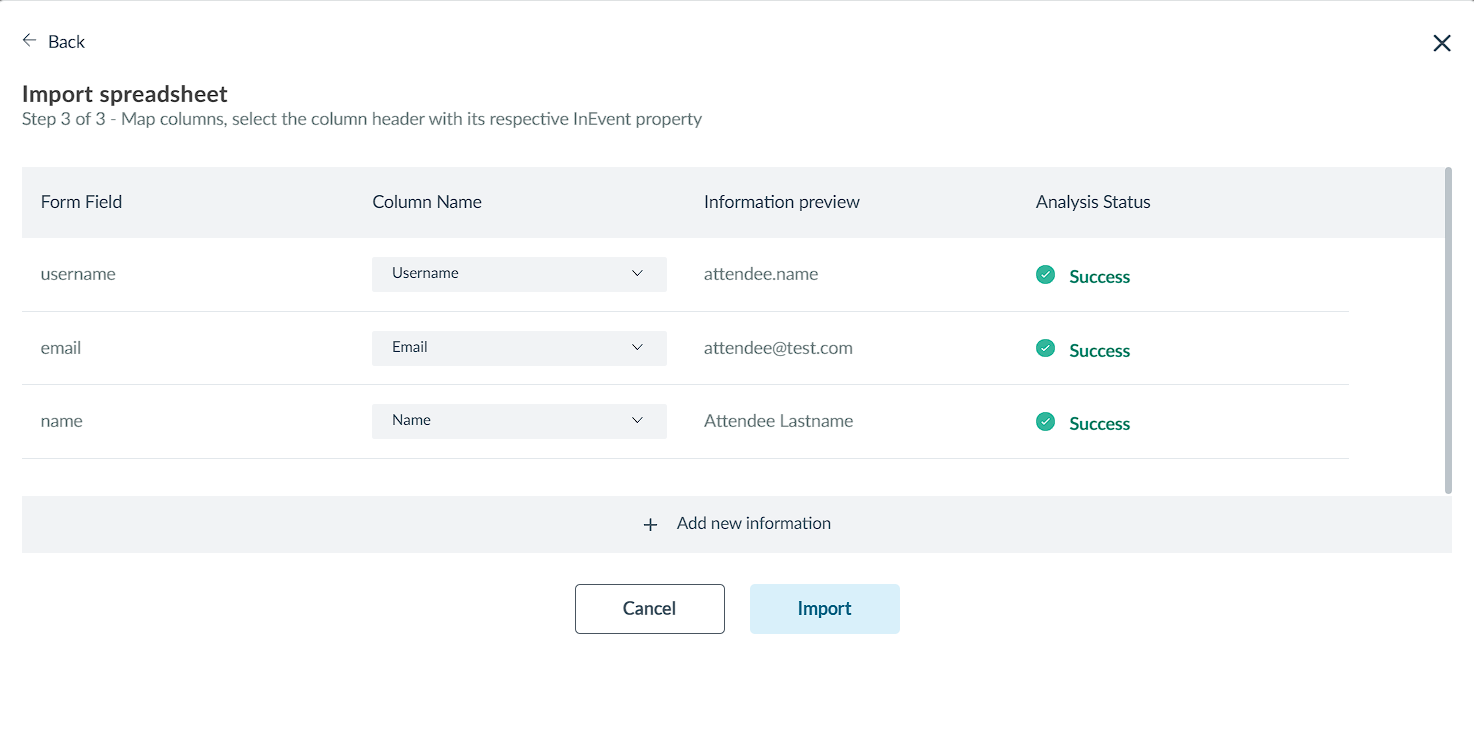Click the Back arrow icon

29,41
